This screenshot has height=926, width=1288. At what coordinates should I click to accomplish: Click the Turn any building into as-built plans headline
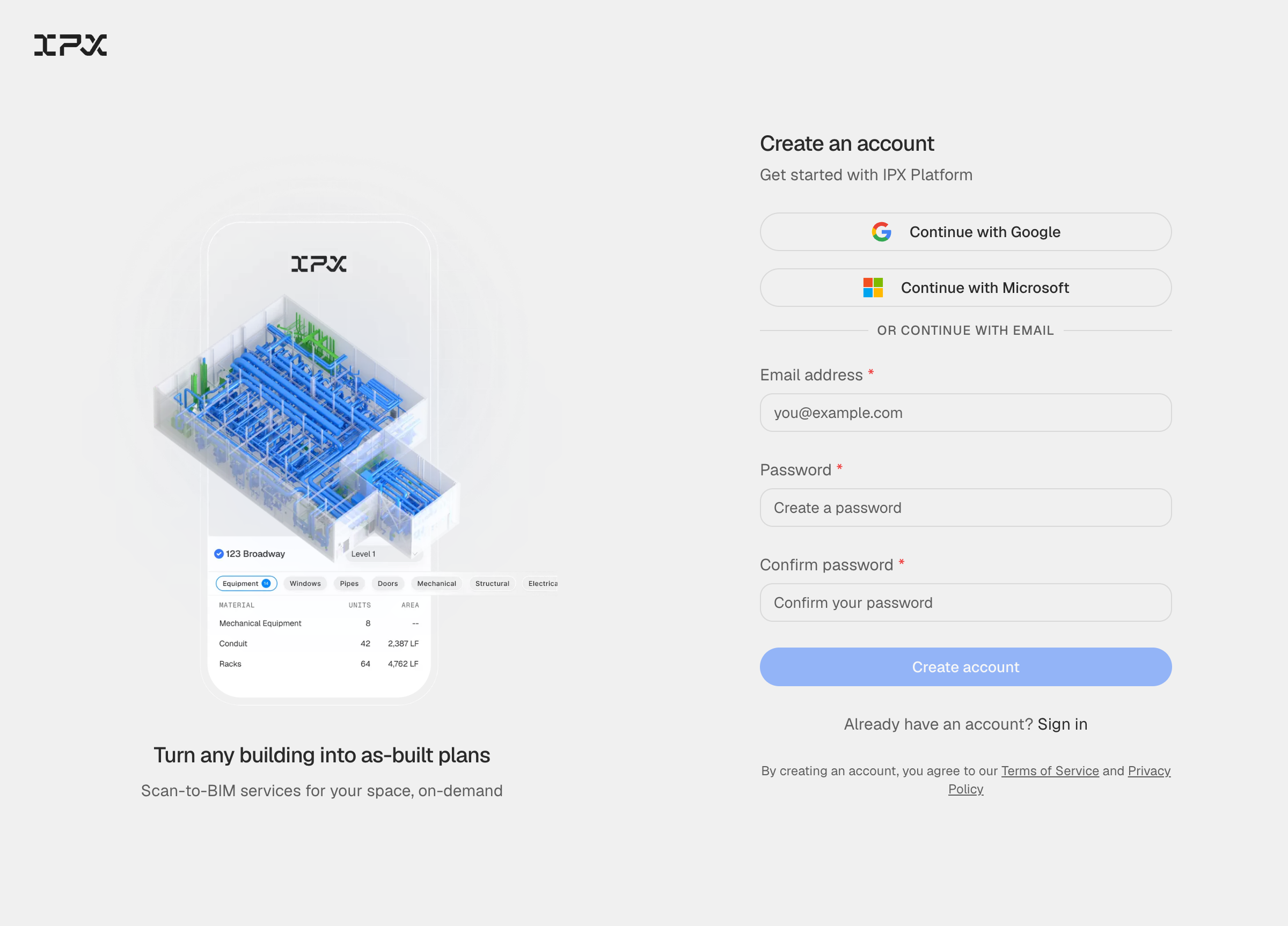[321, 756]
